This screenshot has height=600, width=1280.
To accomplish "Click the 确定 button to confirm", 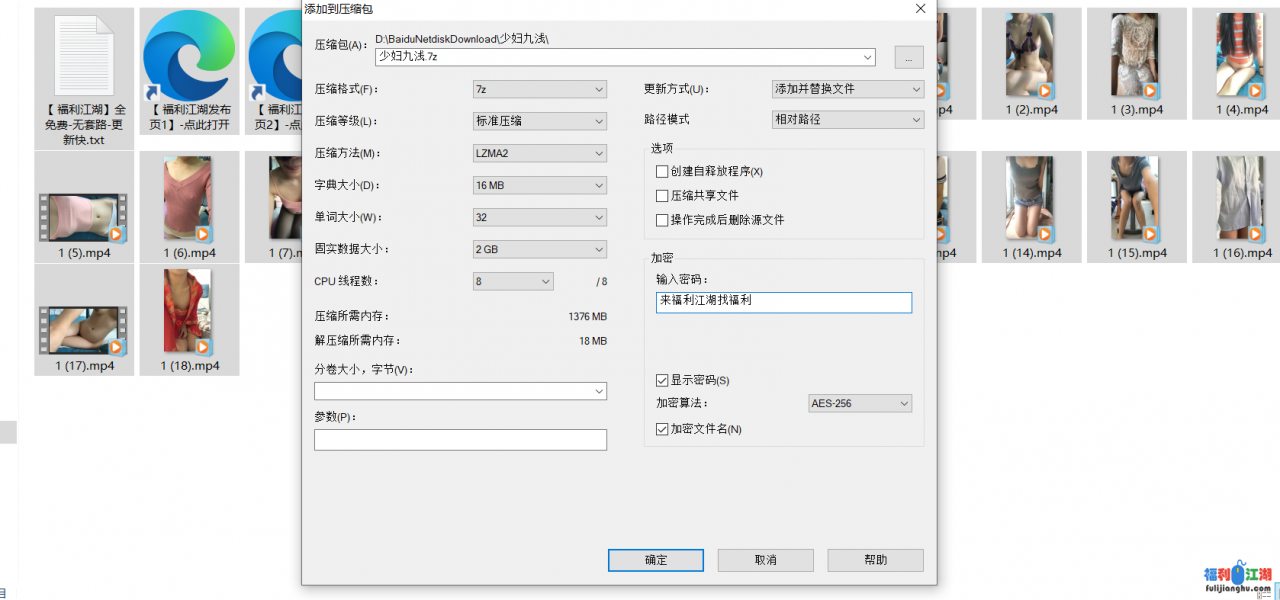I will [655, 560].
